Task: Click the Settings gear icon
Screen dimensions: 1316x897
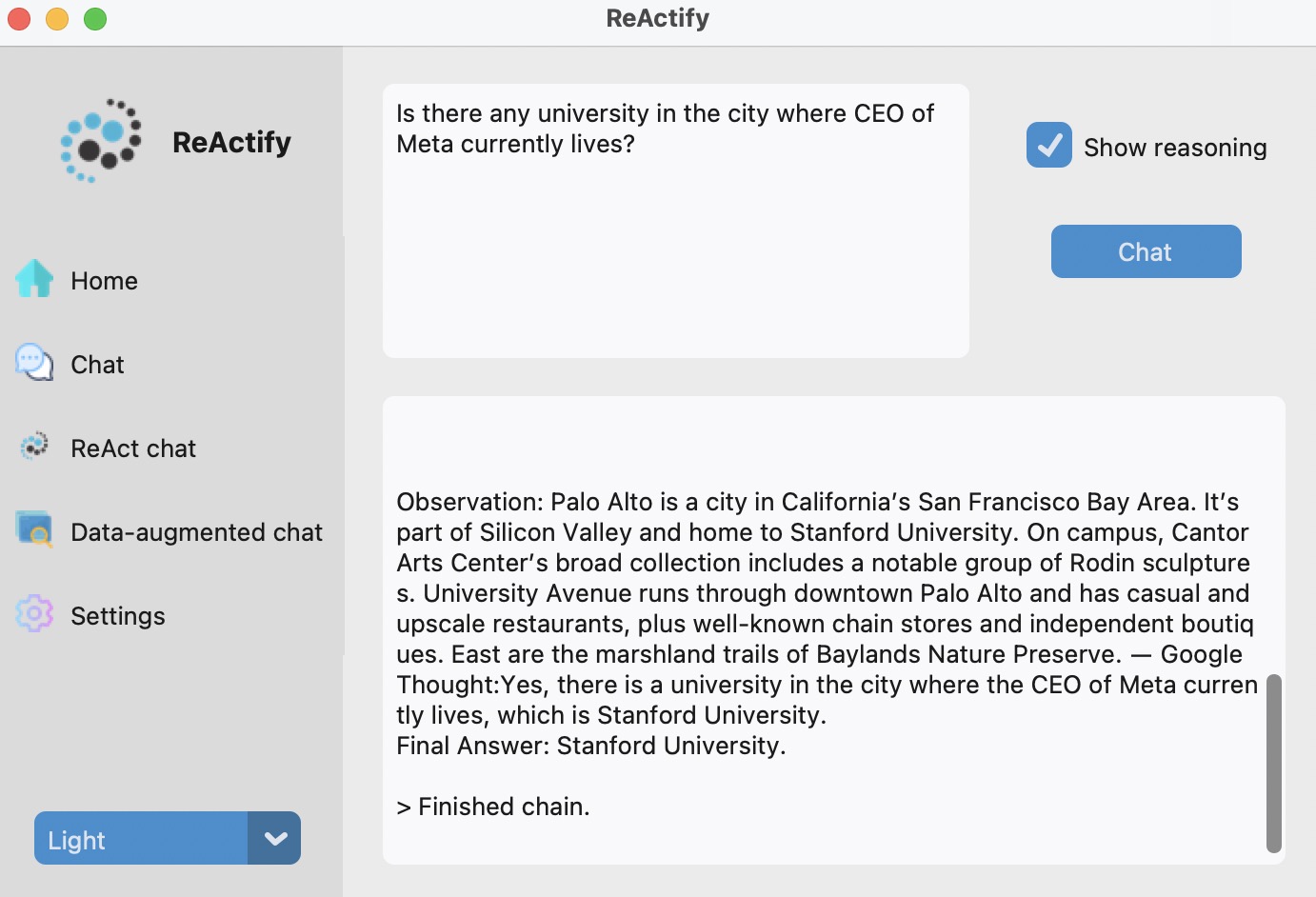Action: tap(34, 615)
